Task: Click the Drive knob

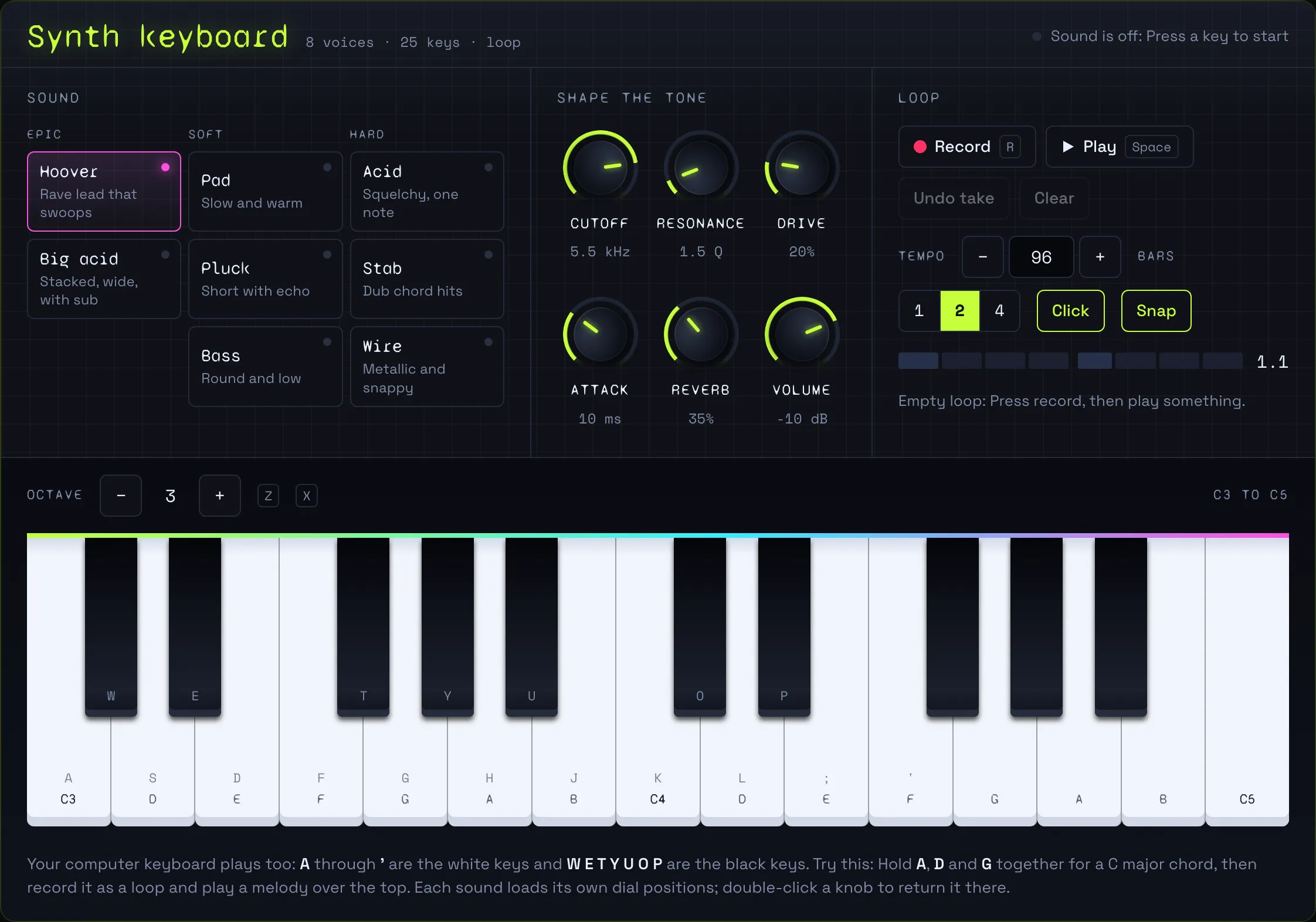Action: [x=802, y=168]
